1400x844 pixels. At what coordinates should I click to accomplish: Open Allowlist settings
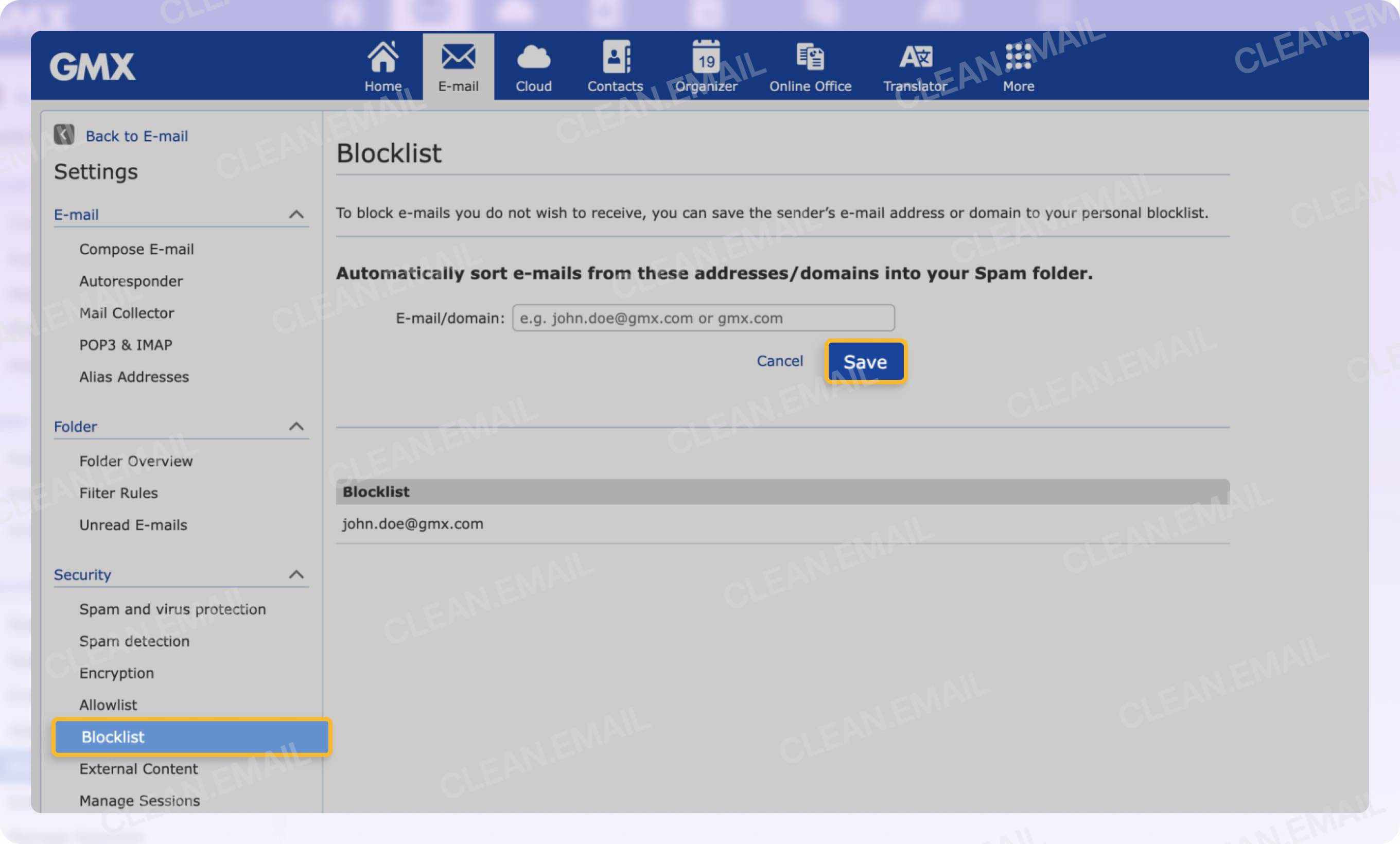pos(108,705)
